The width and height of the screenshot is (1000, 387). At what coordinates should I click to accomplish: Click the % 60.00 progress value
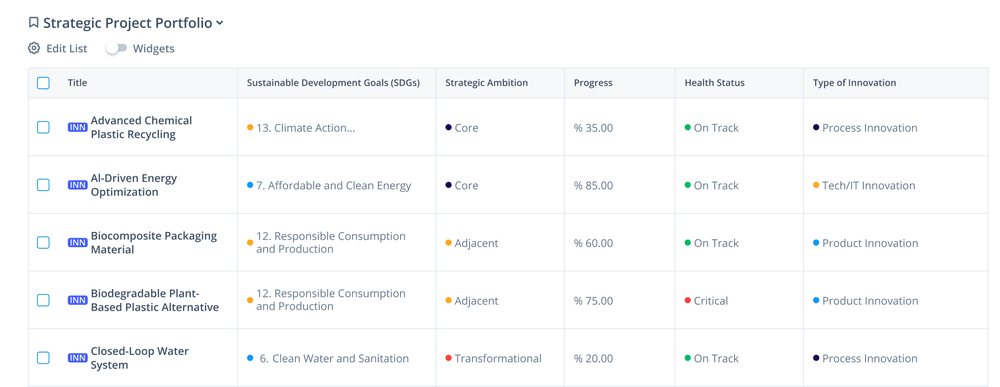click(593, 243)
